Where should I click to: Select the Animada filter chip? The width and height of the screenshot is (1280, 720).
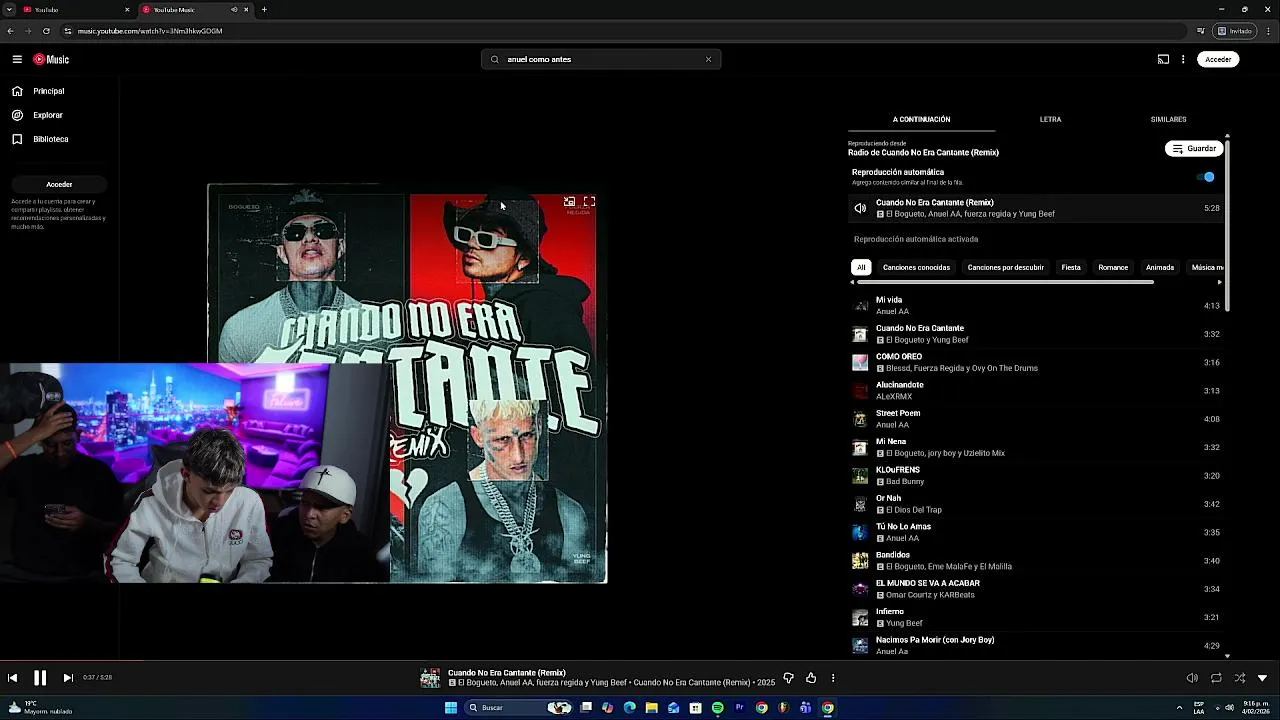(x=1160, y=267)
